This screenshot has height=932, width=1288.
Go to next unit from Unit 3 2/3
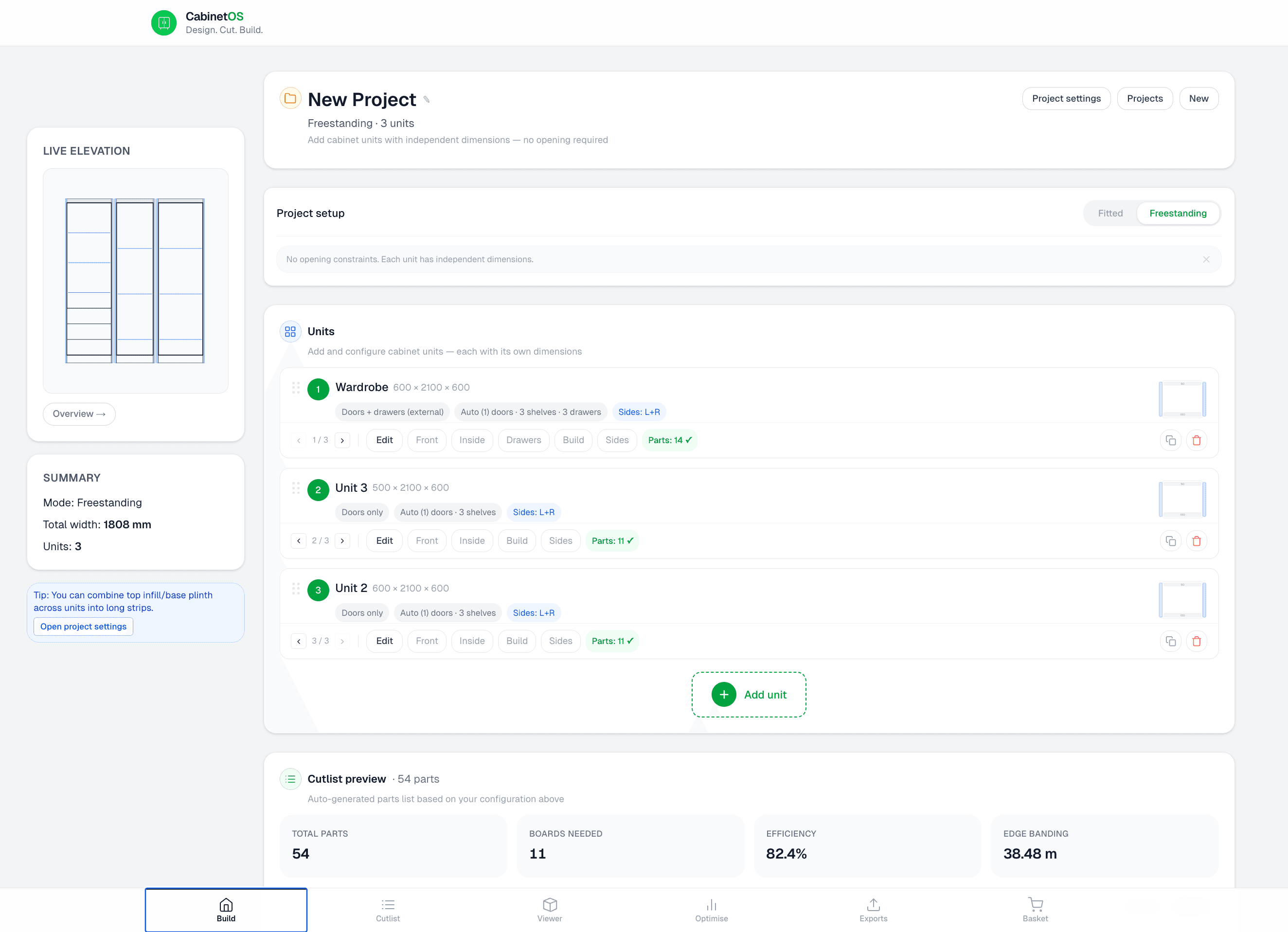pyautogui.click(x=342, y=541)
